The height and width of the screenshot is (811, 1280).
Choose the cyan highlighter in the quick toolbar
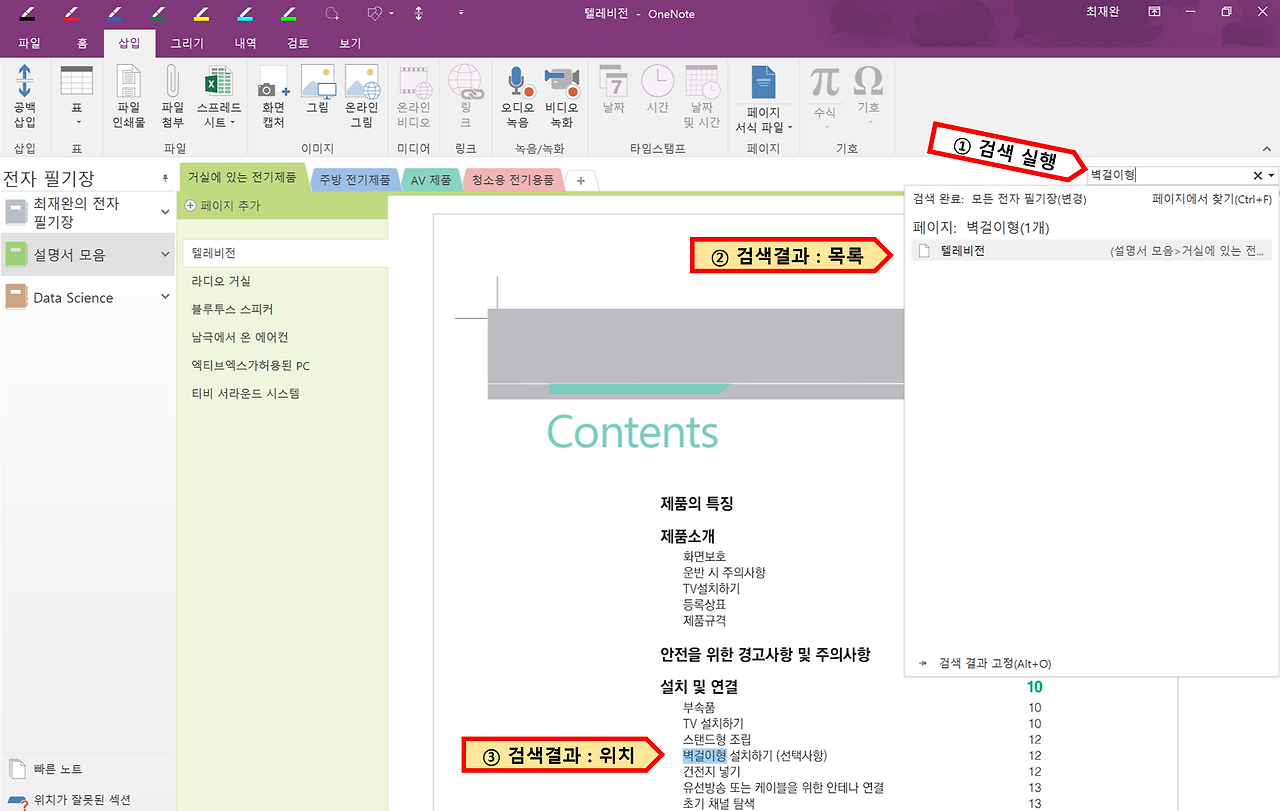coord(245,14)
